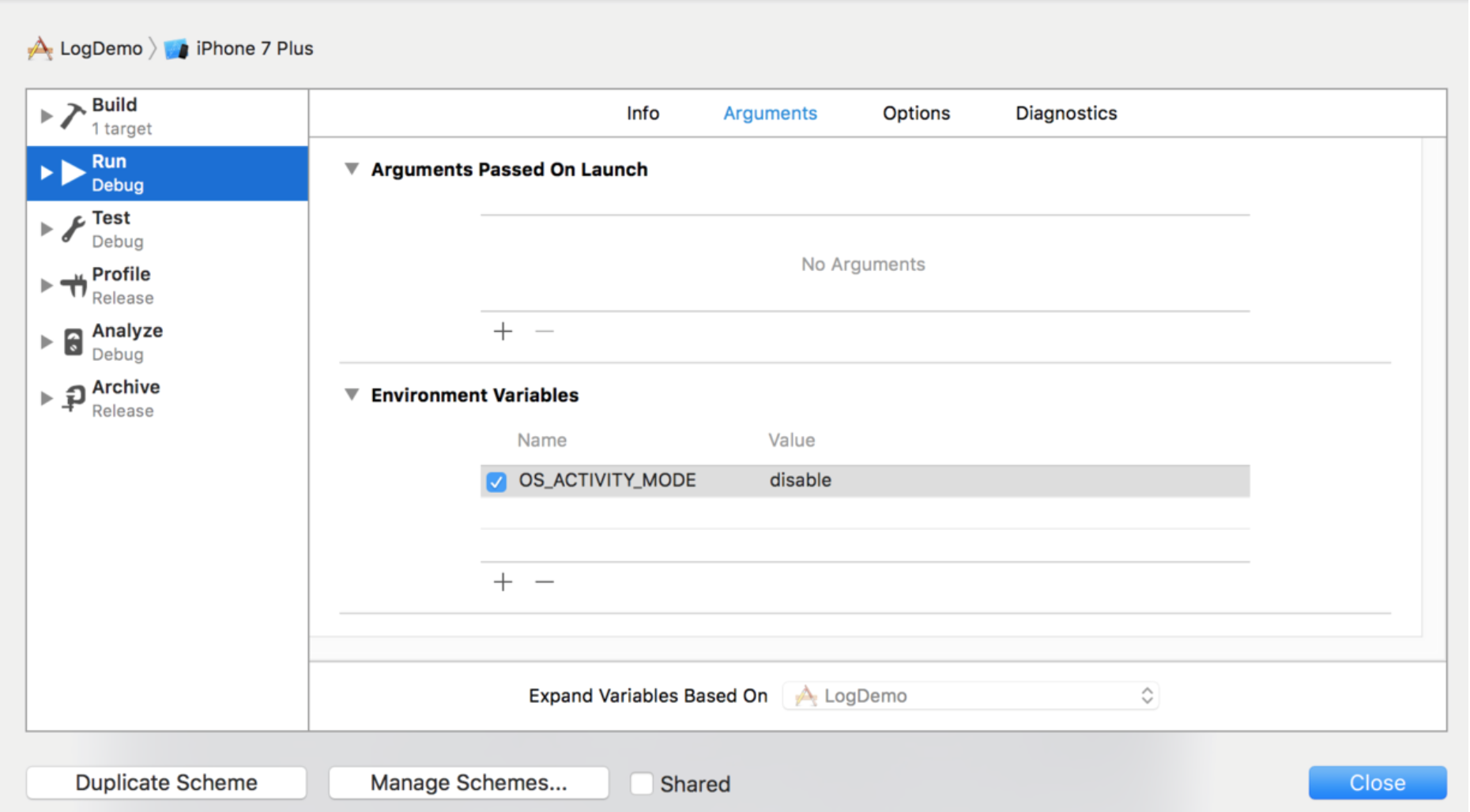Click the LogDemo app icon in breadcrumb
The width and height of the screenshot is (1470, 812).
tap(40, 49)
